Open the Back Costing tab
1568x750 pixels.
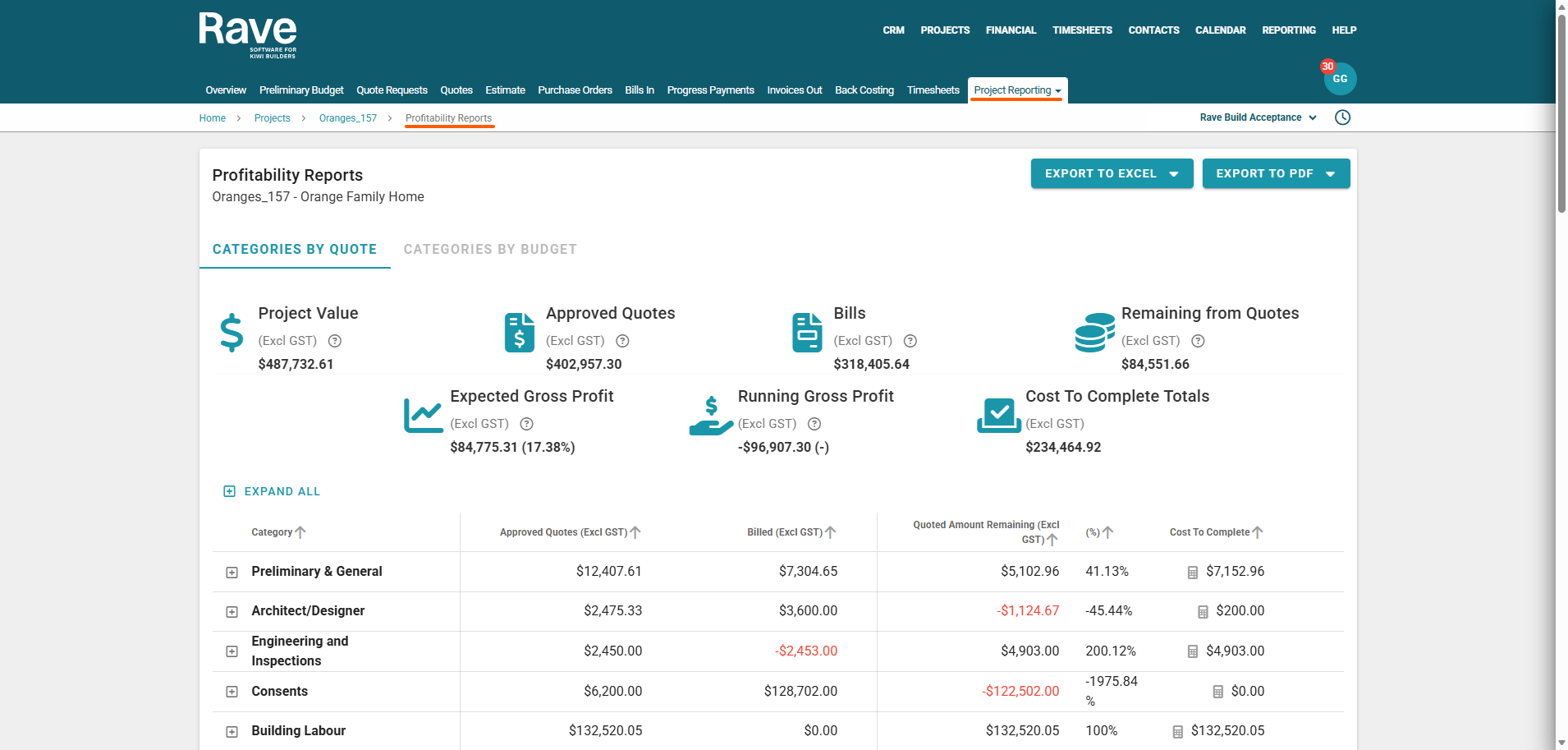[864, 90]
